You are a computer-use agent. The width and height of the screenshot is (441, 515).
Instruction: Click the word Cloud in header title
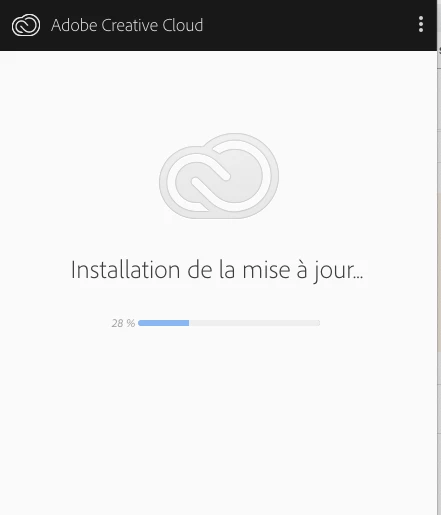(x=183, y=25)
